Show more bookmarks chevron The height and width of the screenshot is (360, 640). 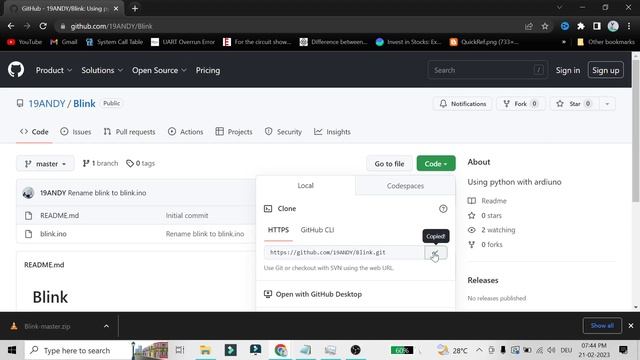564,42
